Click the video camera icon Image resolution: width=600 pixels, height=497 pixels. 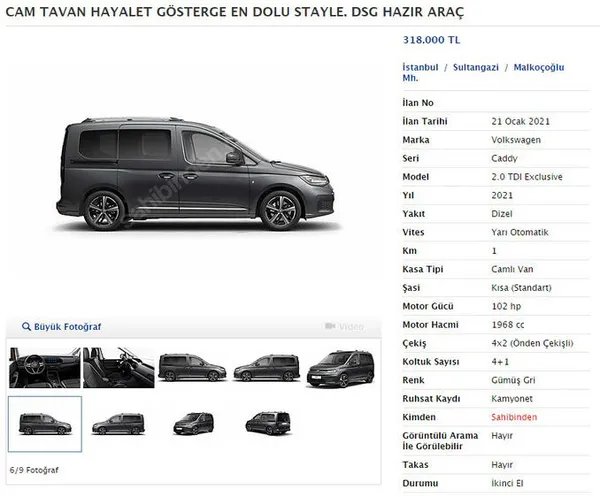pyautogui.click(x=330, y=327)
